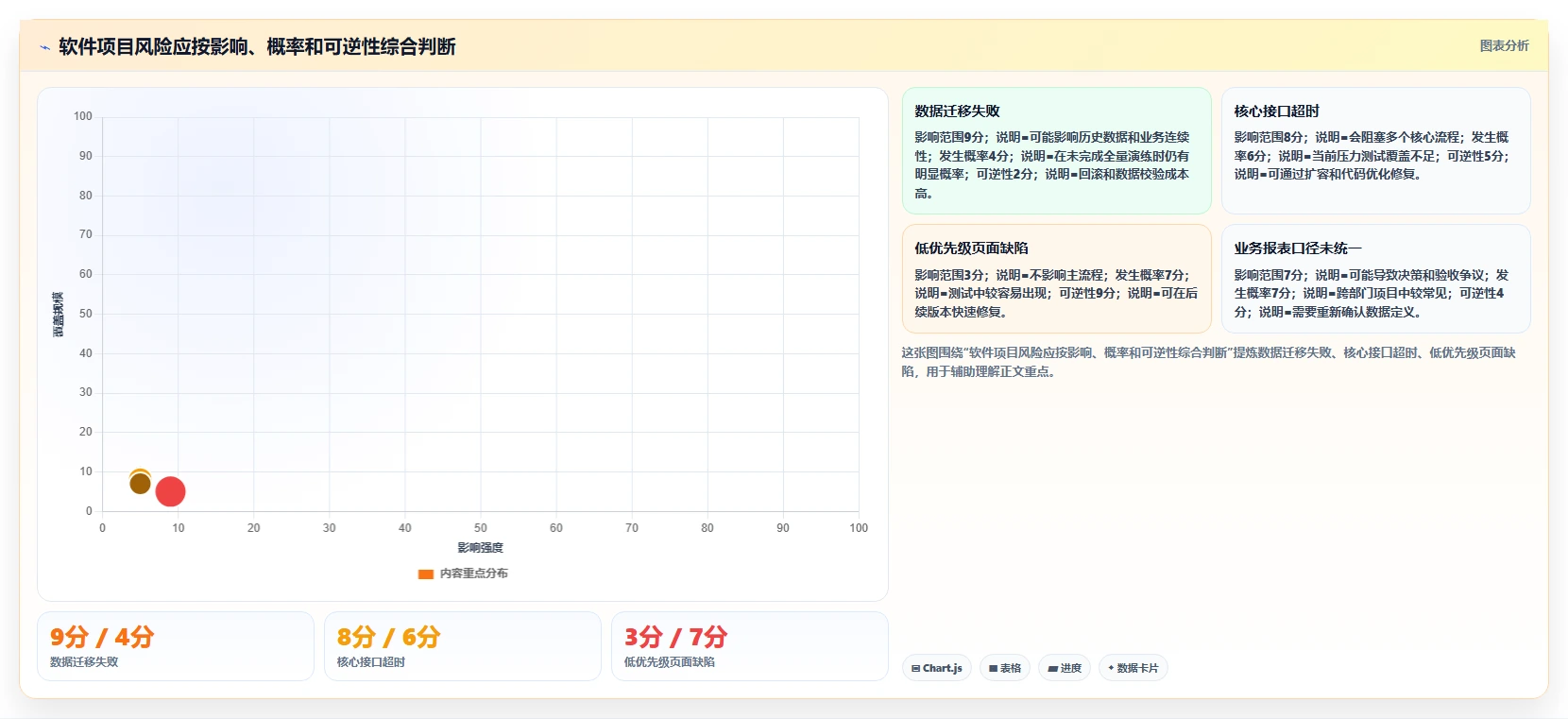Click the 影响强度 x-axis title
This screenshot has height=719, width=1568.
480,548
